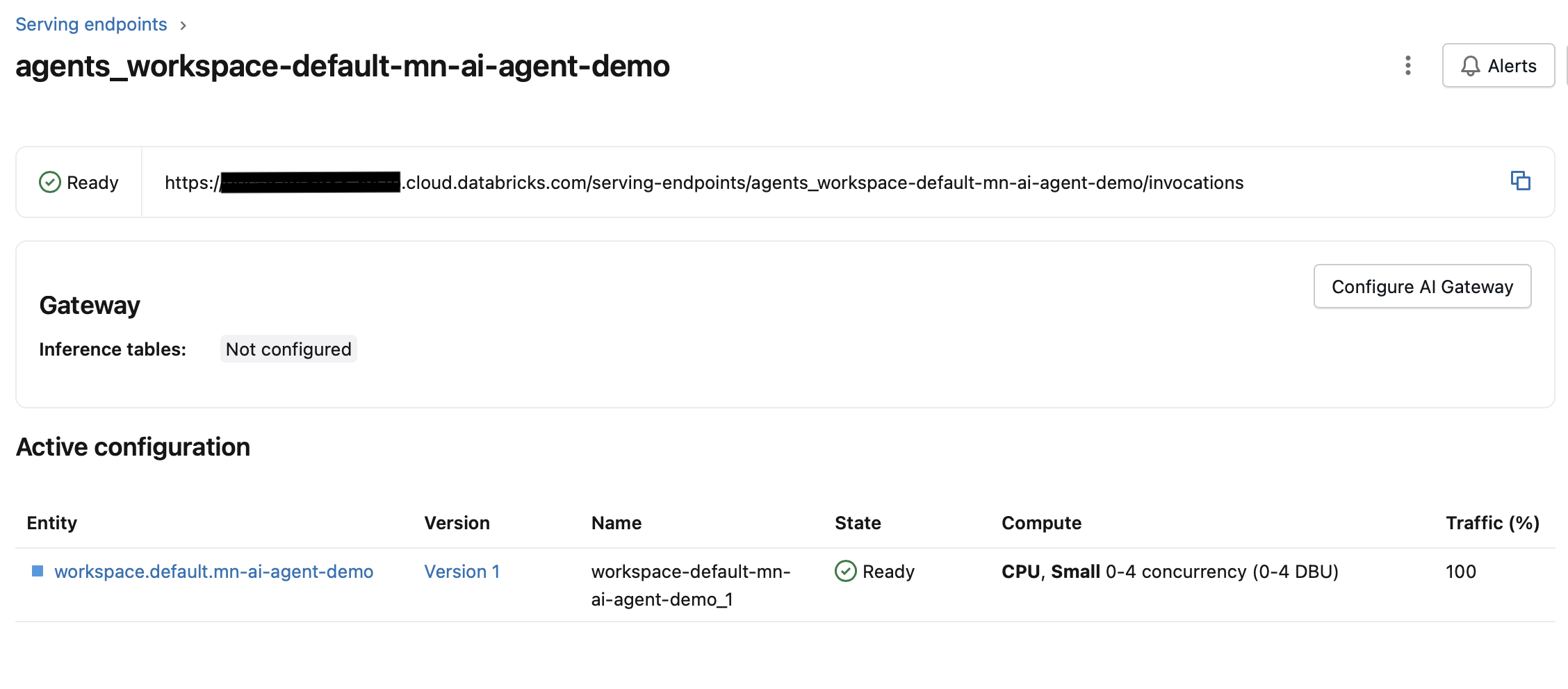Click the endpoint invocations URL text

704,183
